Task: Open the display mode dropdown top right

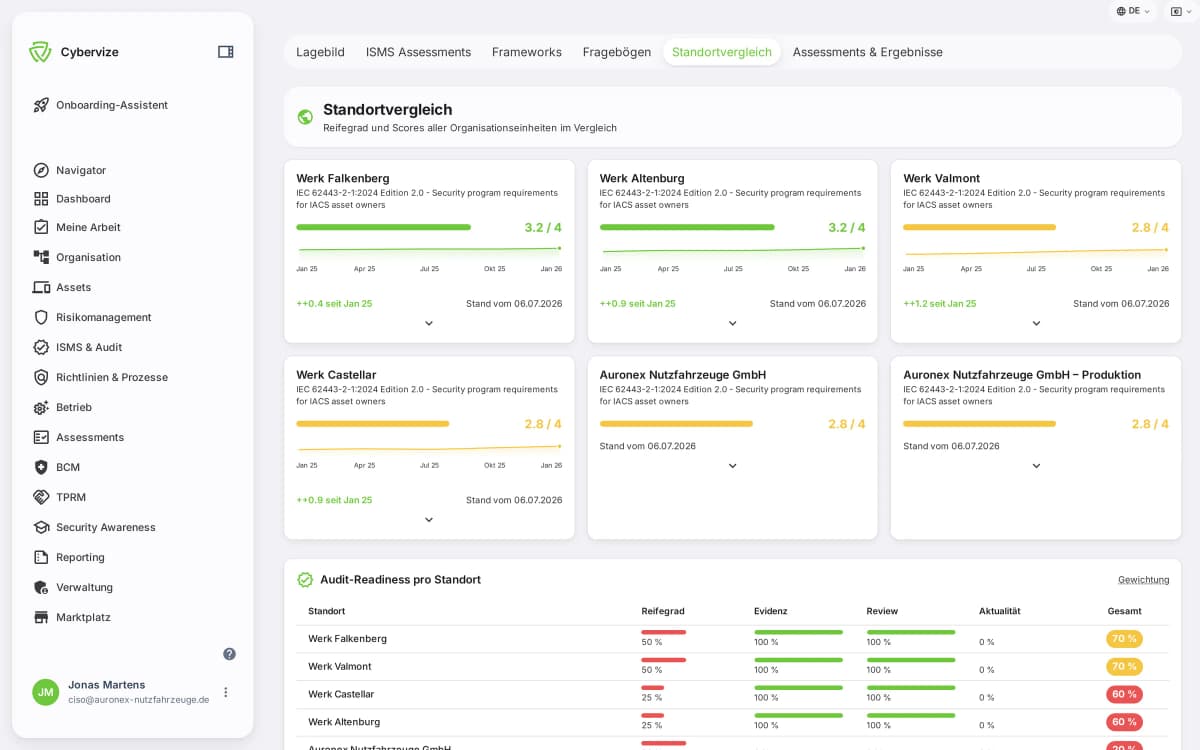Action: [x=1180, y=11]
